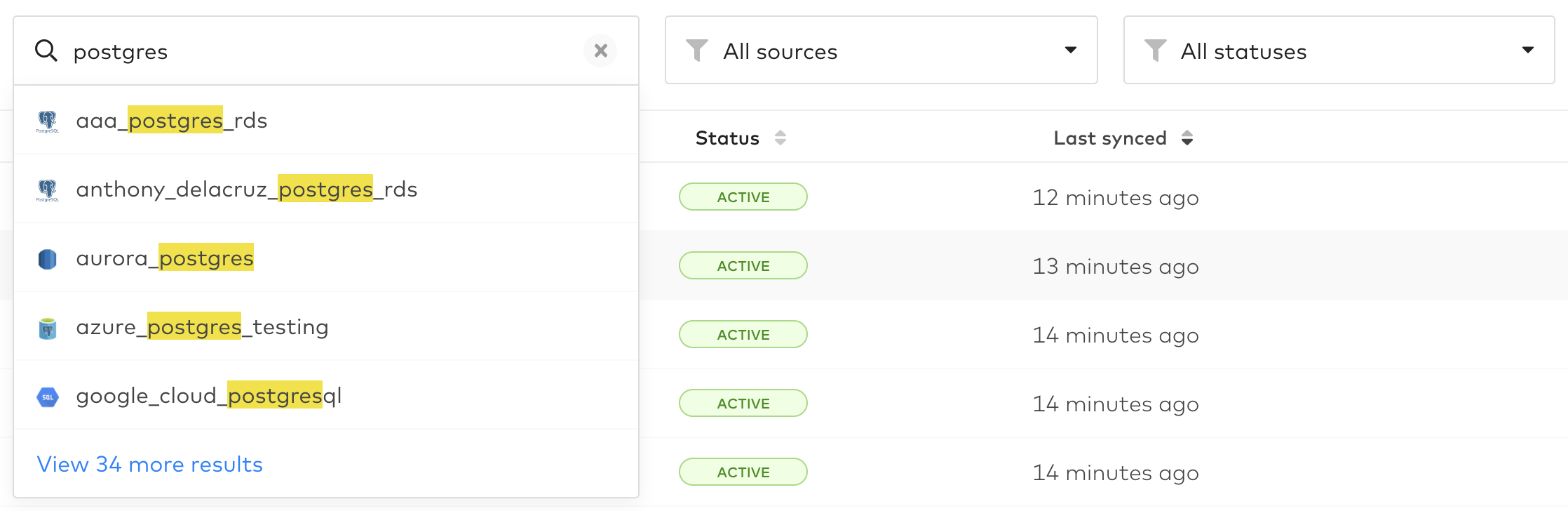
Task: Click the '12 minutes ago' text
Action: click(1116, 198)
